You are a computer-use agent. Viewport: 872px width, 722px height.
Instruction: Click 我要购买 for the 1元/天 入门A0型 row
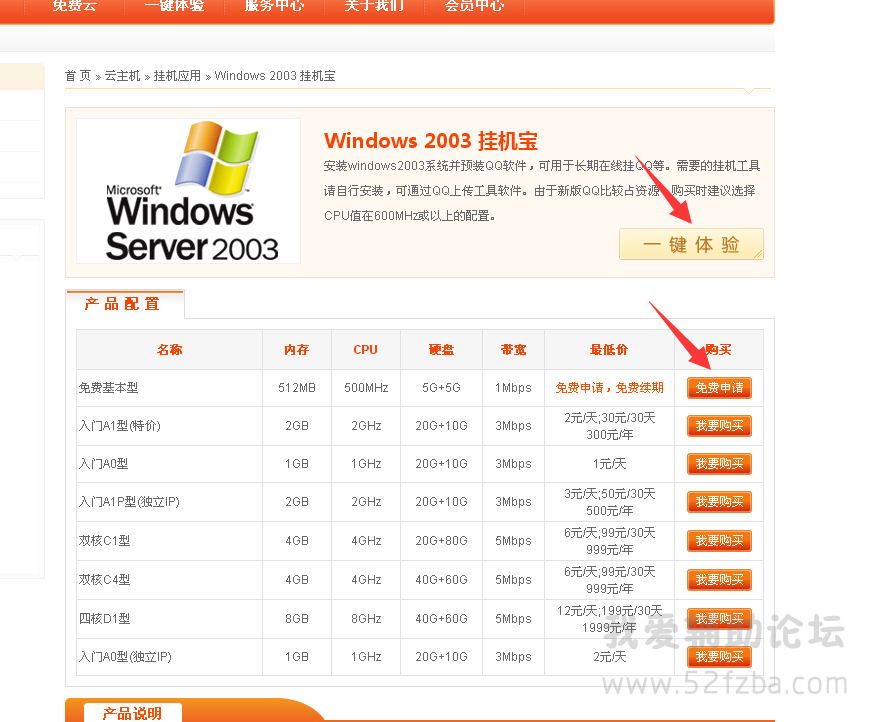point(719,463)
